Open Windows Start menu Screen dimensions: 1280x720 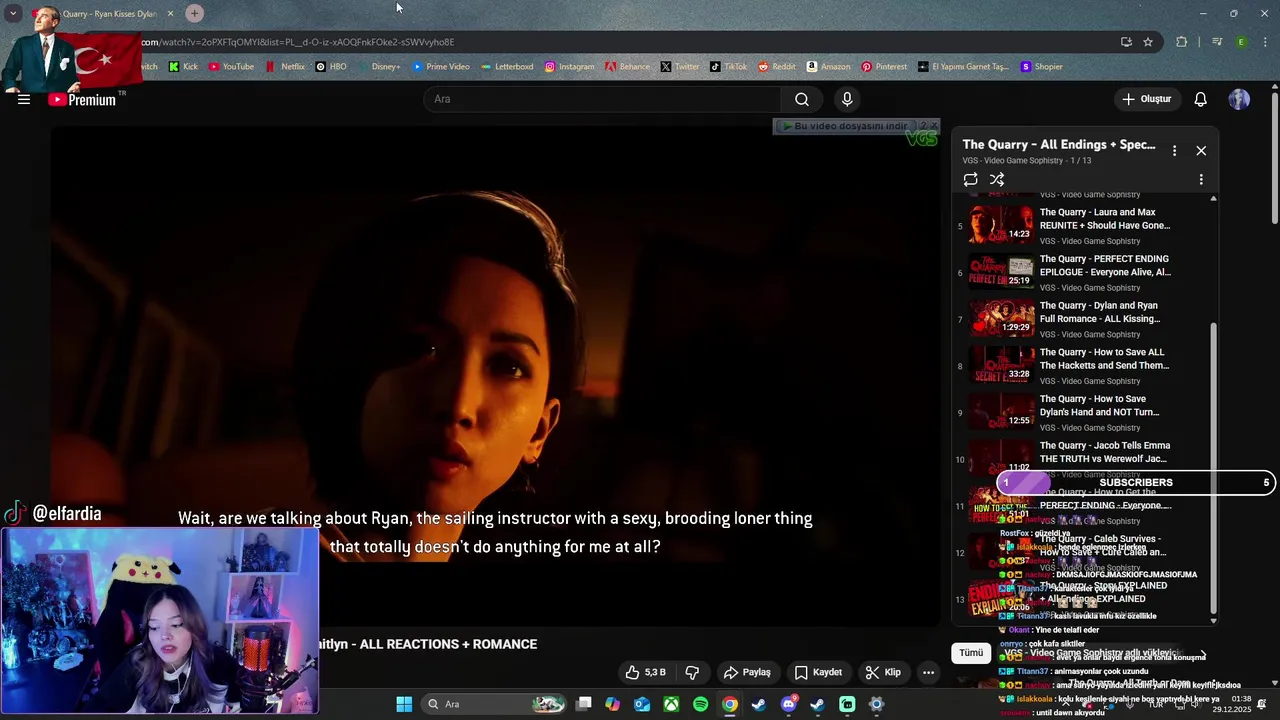(404, 704)
